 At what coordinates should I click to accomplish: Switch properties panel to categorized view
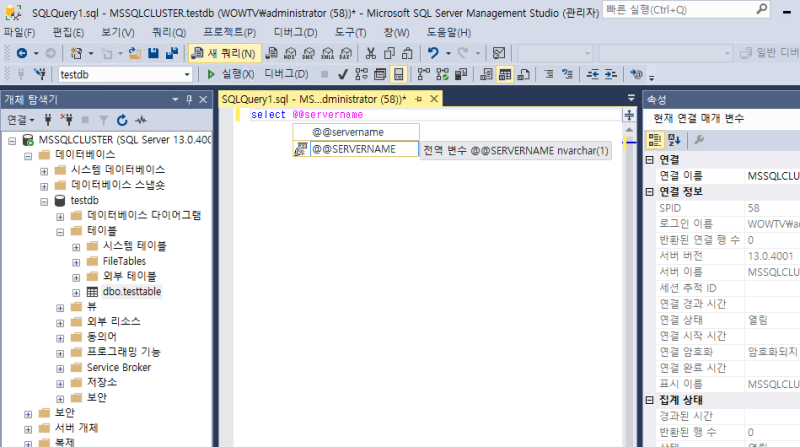coord(655,139)
